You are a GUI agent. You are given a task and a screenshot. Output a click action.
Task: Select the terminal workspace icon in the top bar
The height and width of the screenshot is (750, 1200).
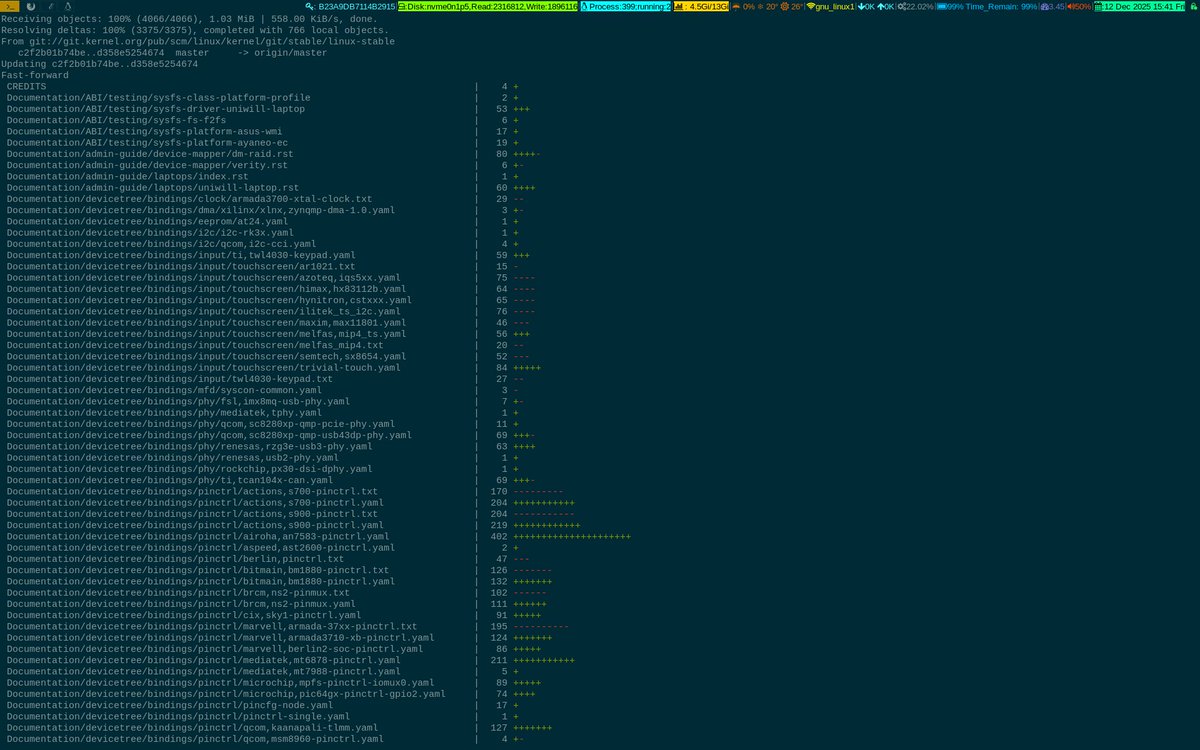coord(11,6)
